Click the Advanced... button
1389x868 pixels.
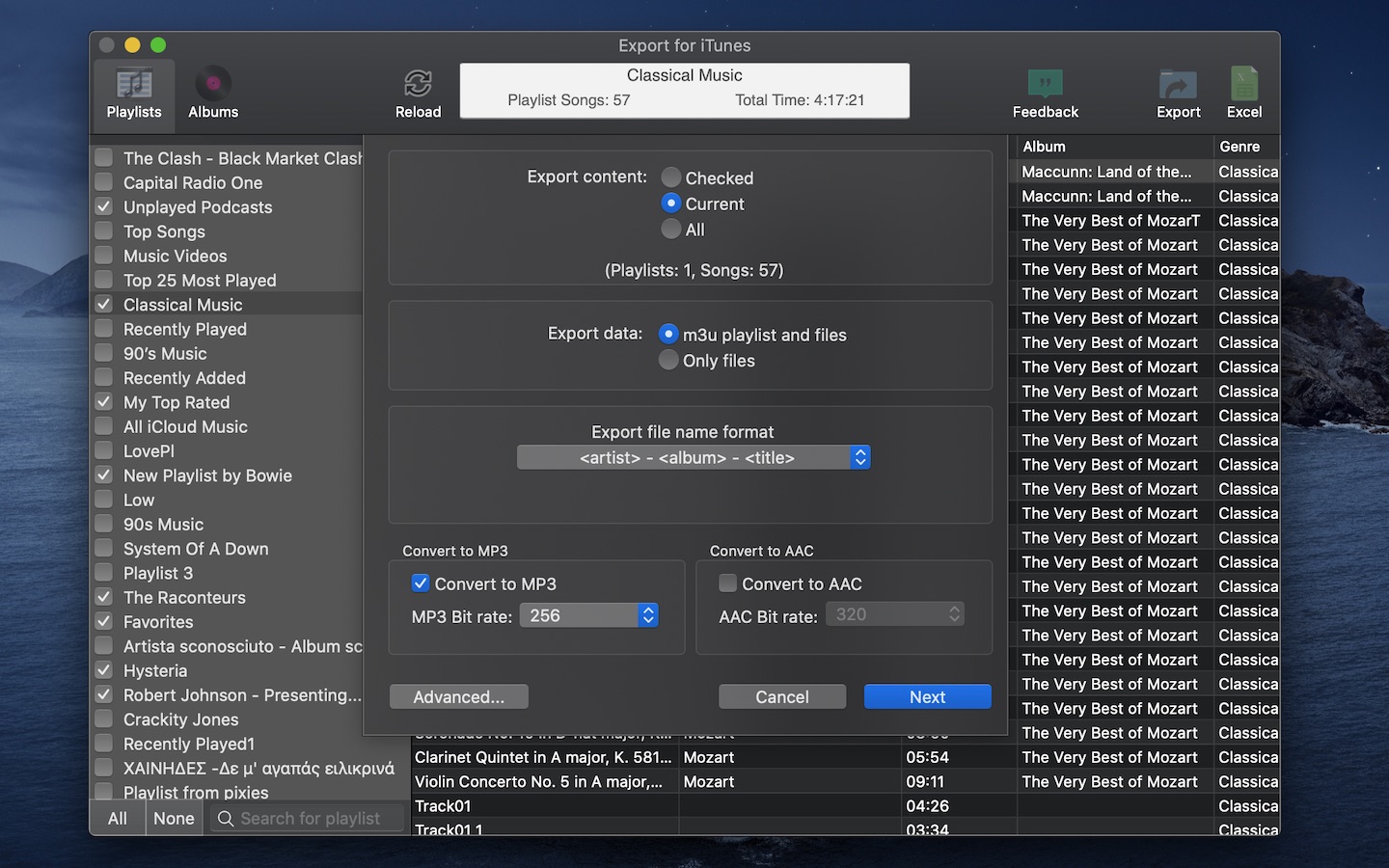tap(459, 696)
